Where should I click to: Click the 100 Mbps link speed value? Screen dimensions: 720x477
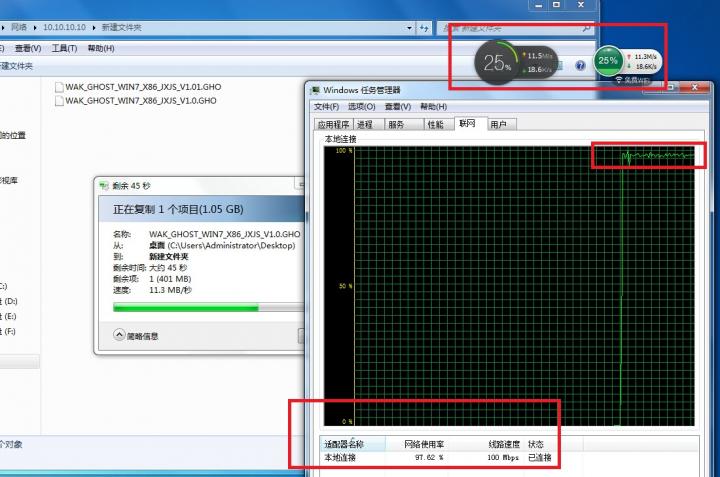[x=503, y=458]
